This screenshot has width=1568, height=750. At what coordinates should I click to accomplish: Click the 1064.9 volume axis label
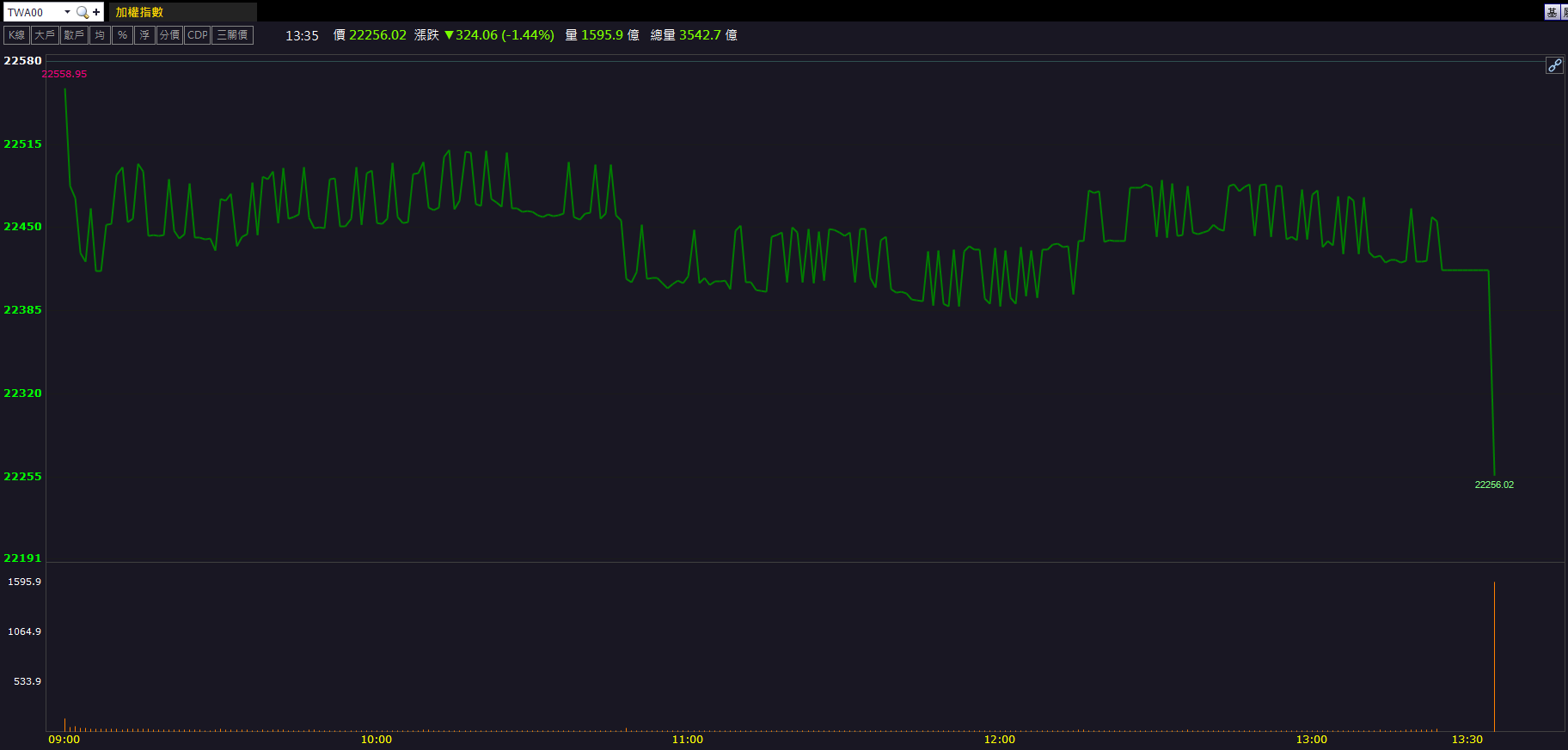[x=24, y=631]
